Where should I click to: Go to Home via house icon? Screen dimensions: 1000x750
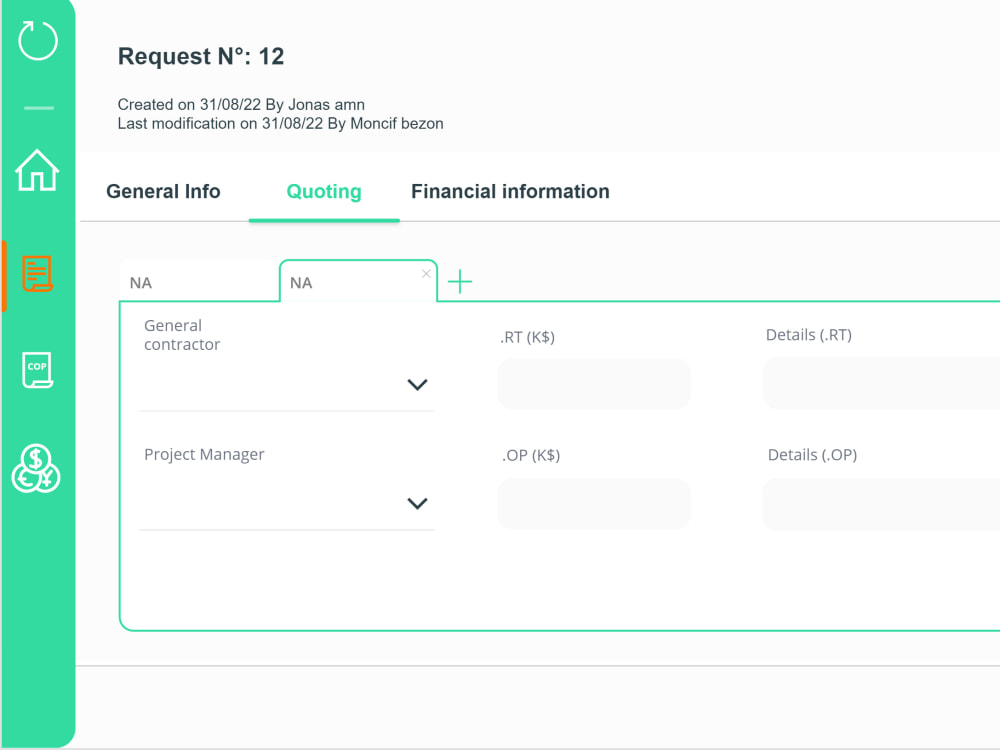pos(37,170)
